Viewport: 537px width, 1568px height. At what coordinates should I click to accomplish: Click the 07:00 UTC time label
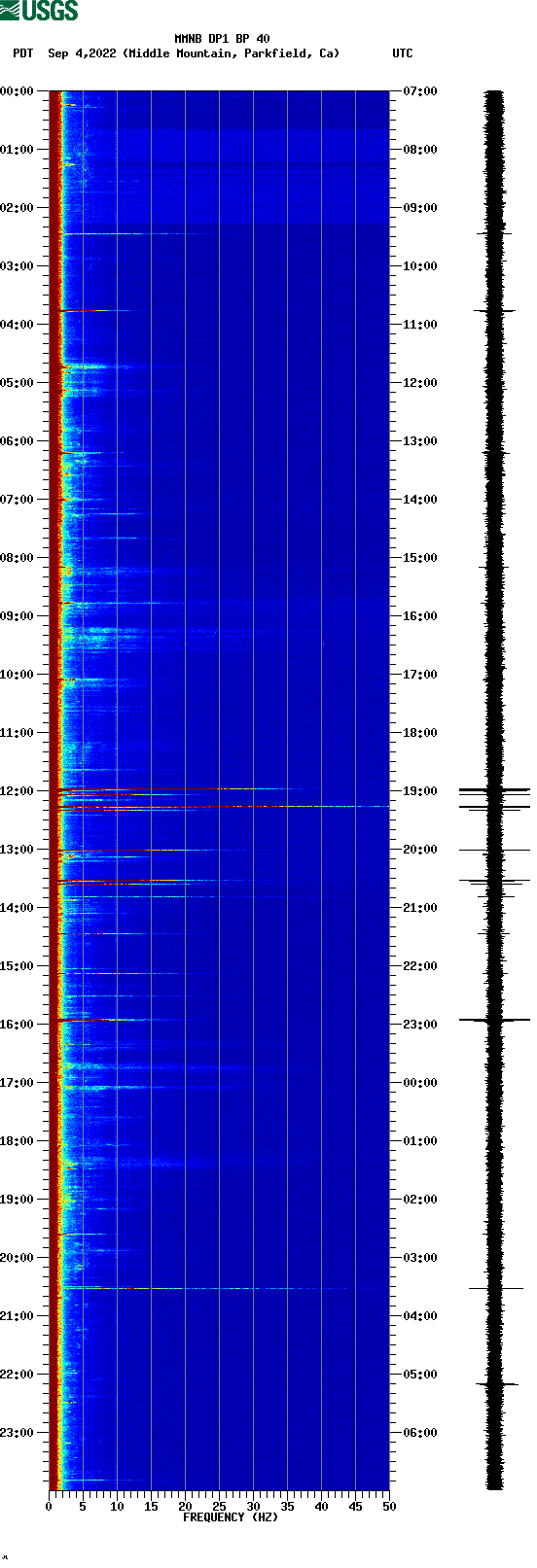click(x=420, y=91)
